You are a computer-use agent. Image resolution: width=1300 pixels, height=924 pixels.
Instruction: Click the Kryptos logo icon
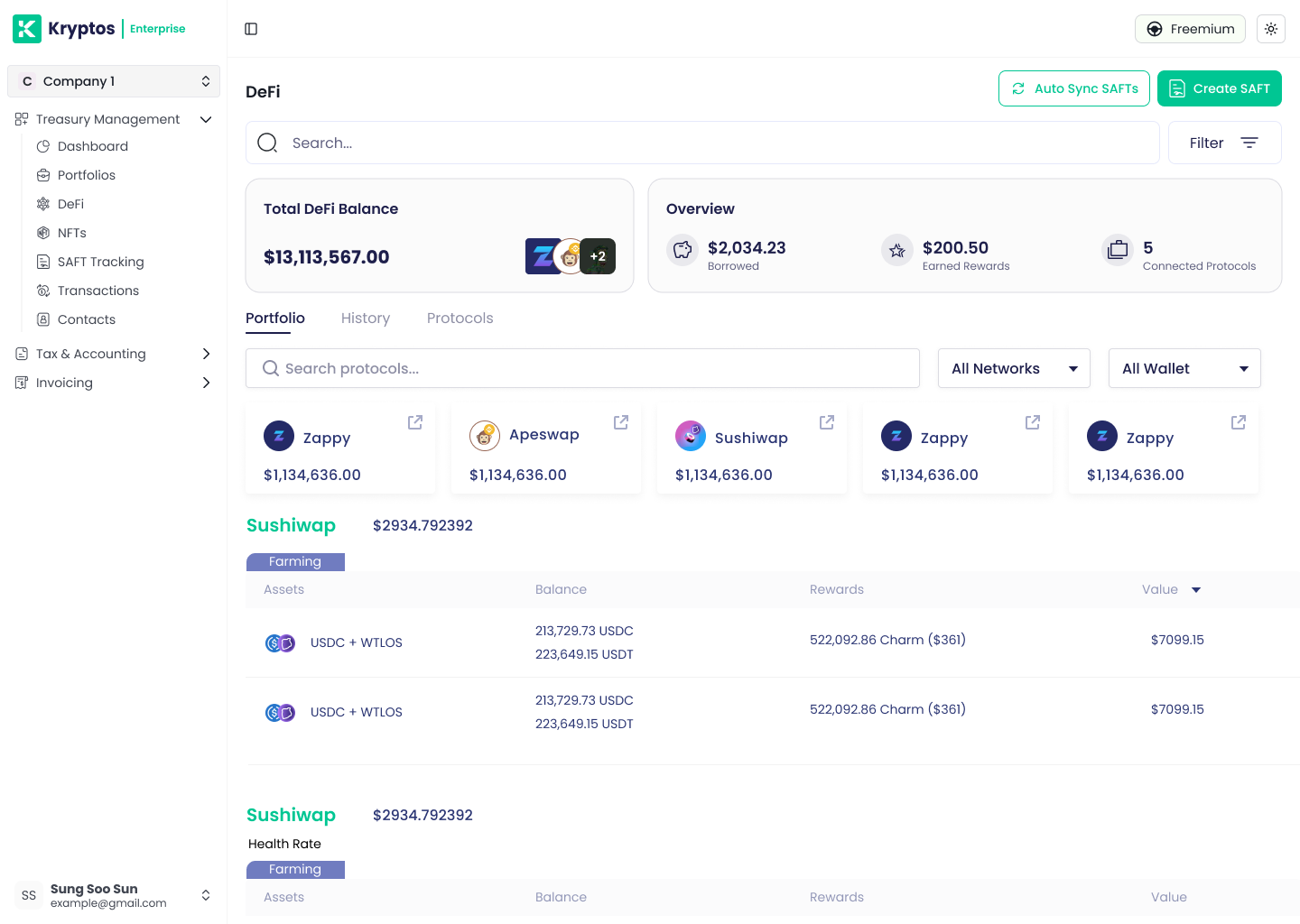point(27,29)
